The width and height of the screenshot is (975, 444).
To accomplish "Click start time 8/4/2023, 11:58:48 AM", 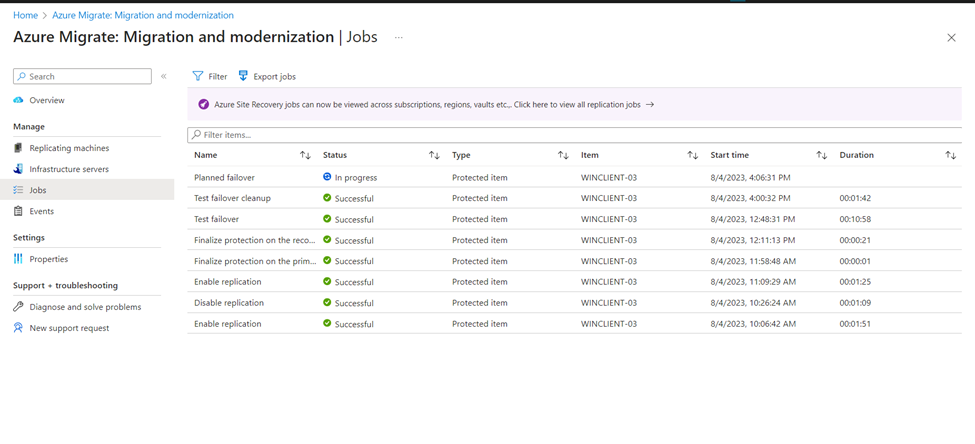I will 753,261.
